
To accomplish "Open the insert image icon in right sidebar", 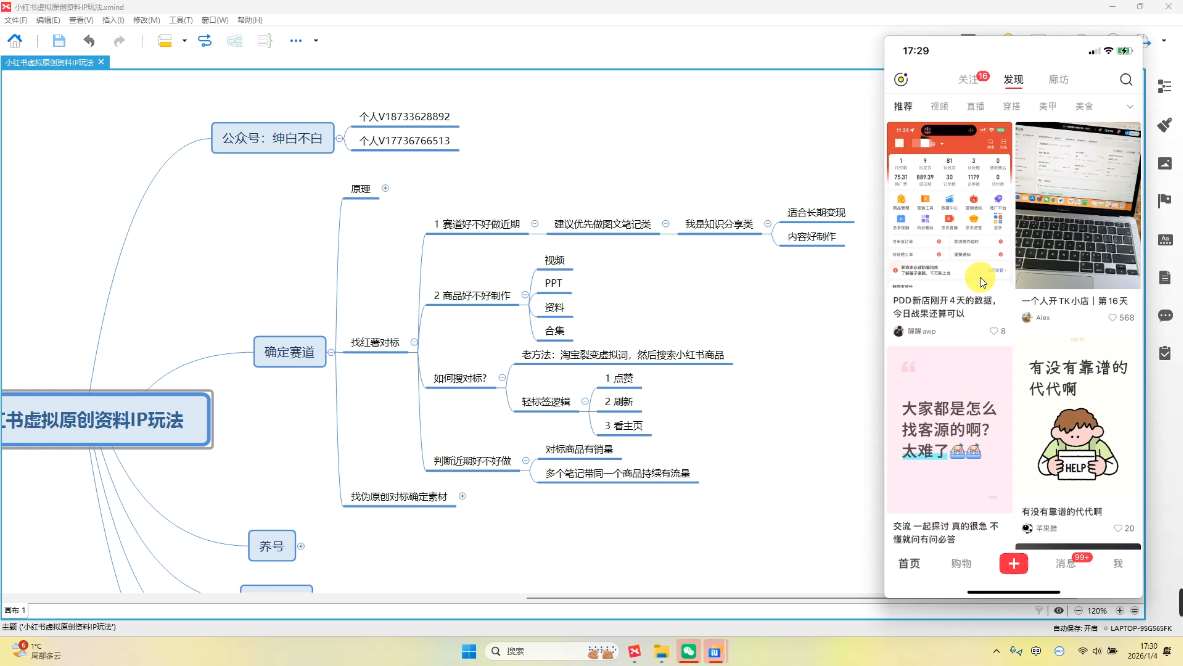I will click(1163, 160).
